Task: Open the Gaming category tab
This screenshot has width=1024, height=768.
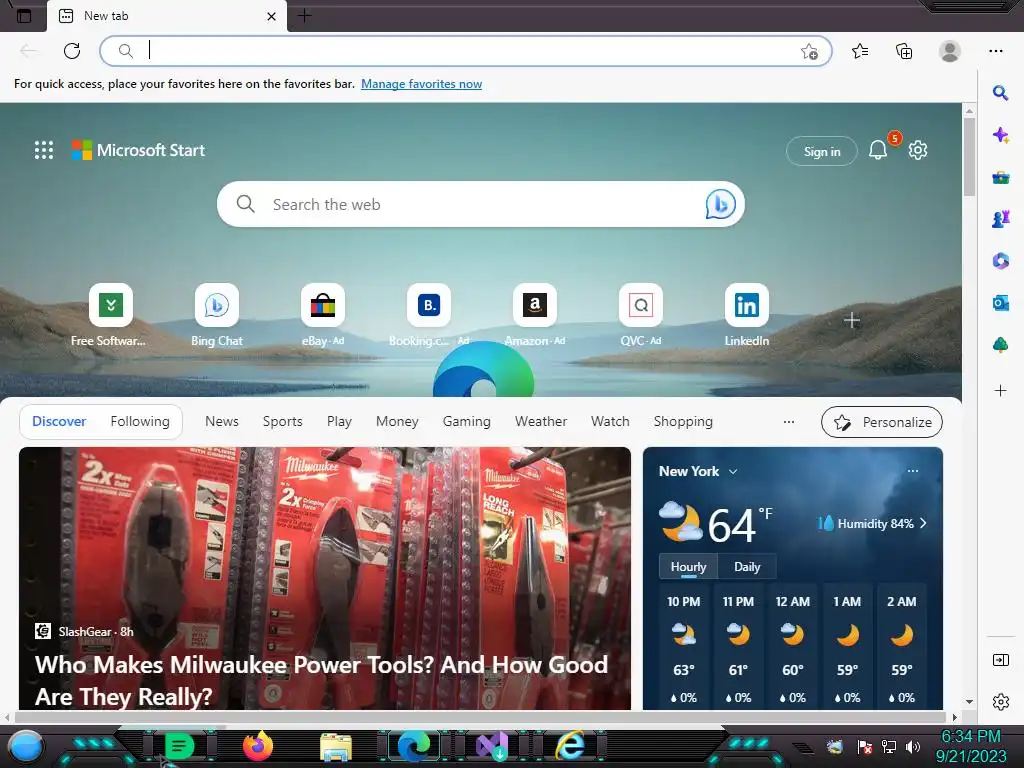Action: tap(466, 421)
